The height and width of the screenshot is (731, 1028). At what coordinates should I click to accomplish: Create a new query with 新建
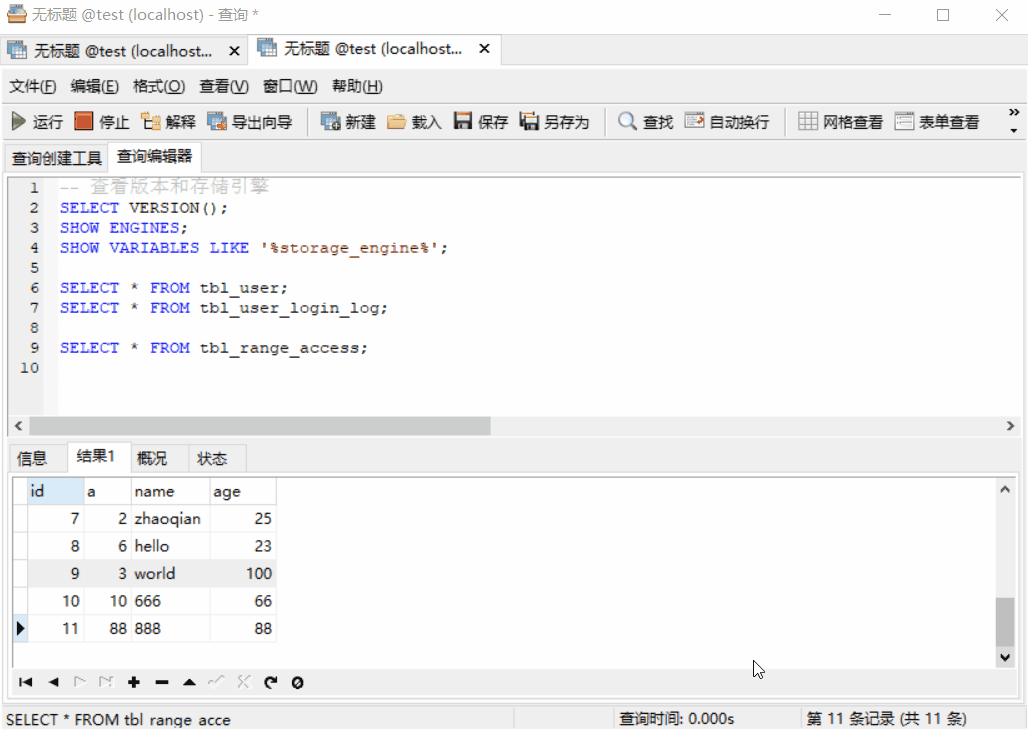(x=348, y=122)
